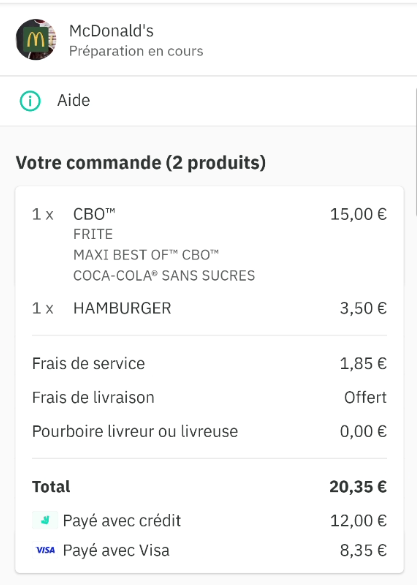Click the Préparation en cours status text
The width and height of the screenshot is (417, 585).
(136, 51)
